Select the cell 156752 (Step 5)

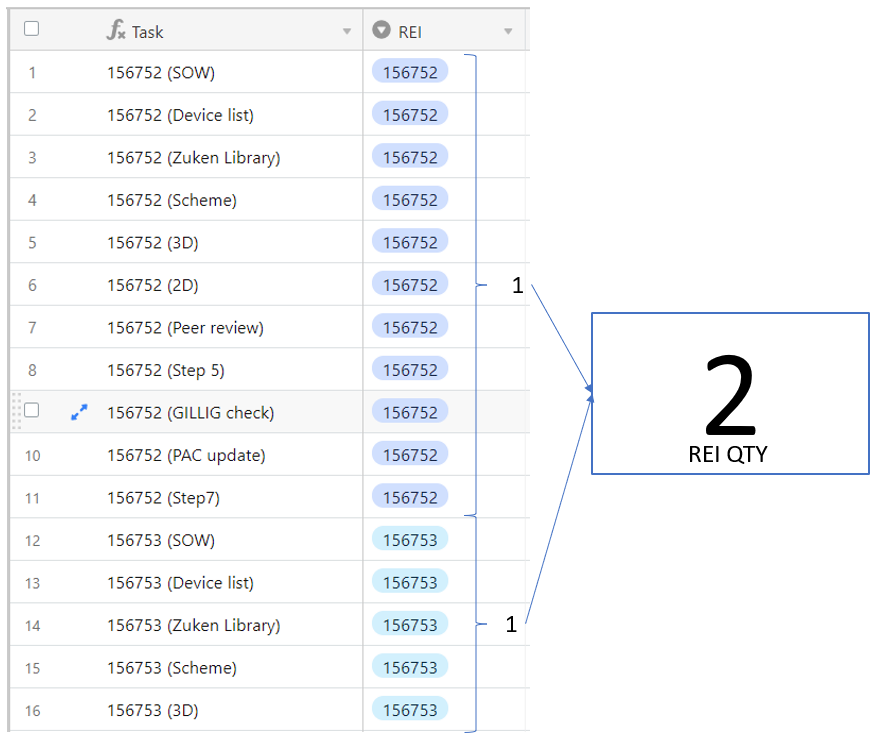[x=166, y=371]
